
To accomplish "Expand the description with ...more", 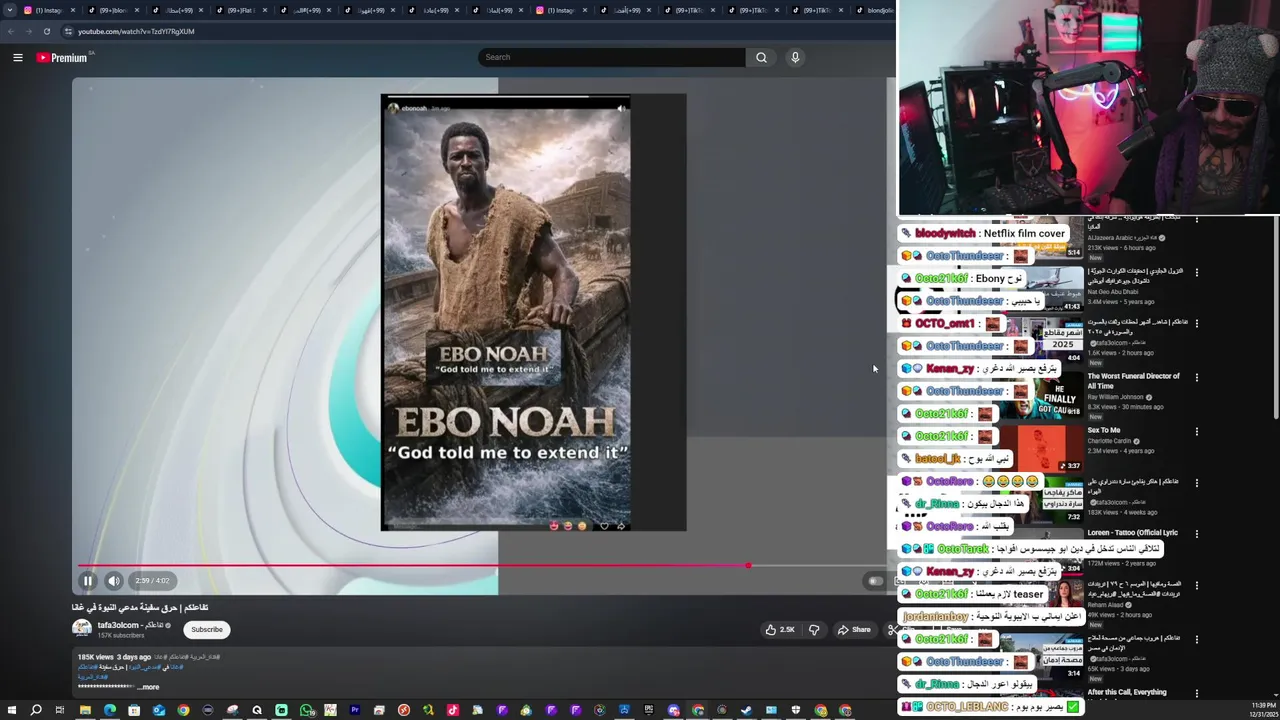I will (x=148, y=687).
